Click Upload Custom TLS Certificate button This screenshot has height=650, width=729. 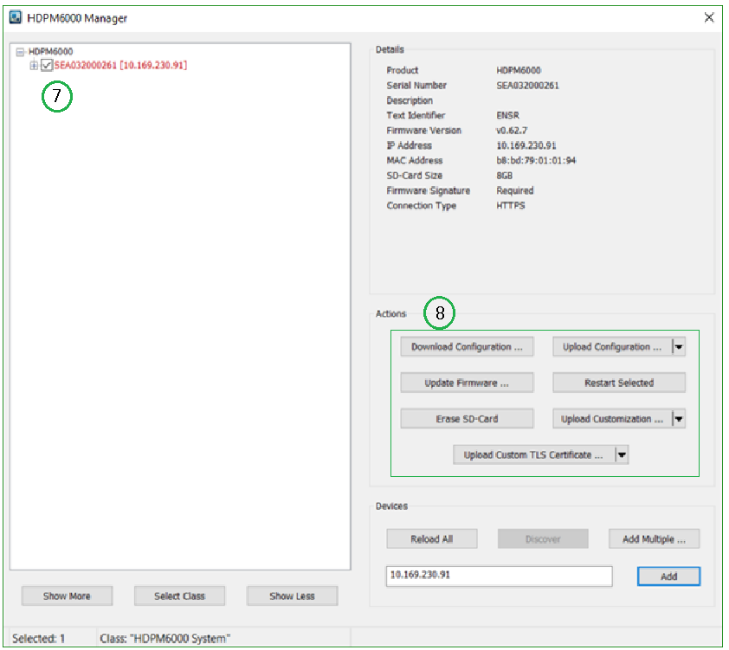[x=534, y=455]
